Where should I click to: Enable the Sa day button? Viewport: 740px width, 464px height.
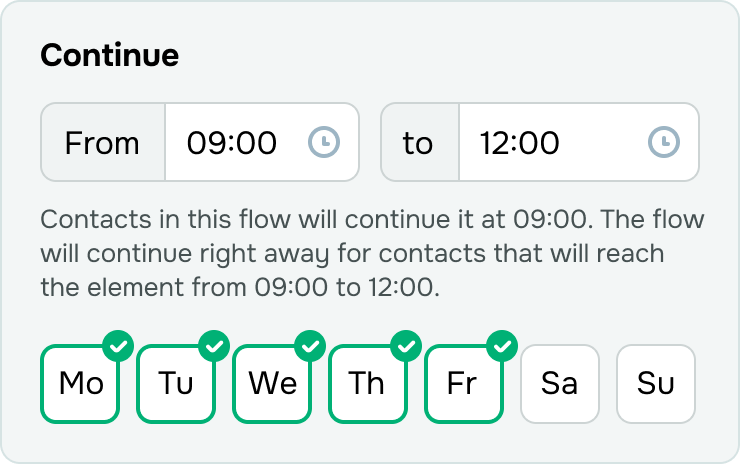tap(560, 384)
